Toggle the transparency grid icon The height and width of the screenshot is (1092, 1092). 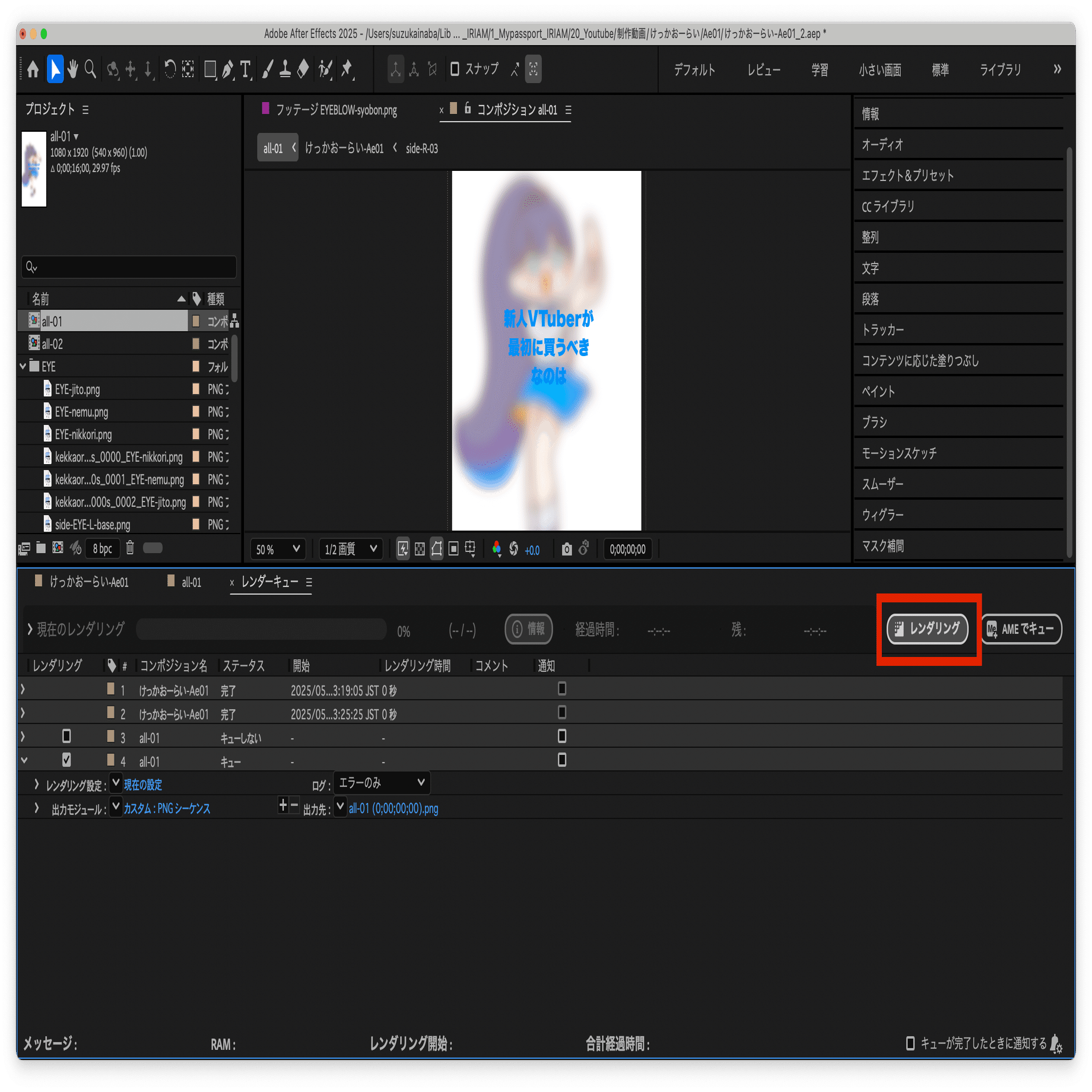coord(420,549)
